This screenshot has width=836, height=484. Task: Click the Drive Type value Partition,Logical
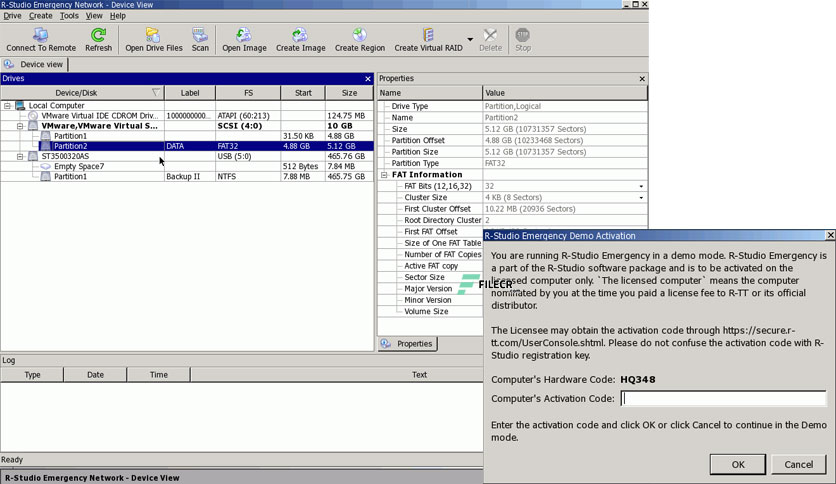pyautogui.click(x=512, y=106)
